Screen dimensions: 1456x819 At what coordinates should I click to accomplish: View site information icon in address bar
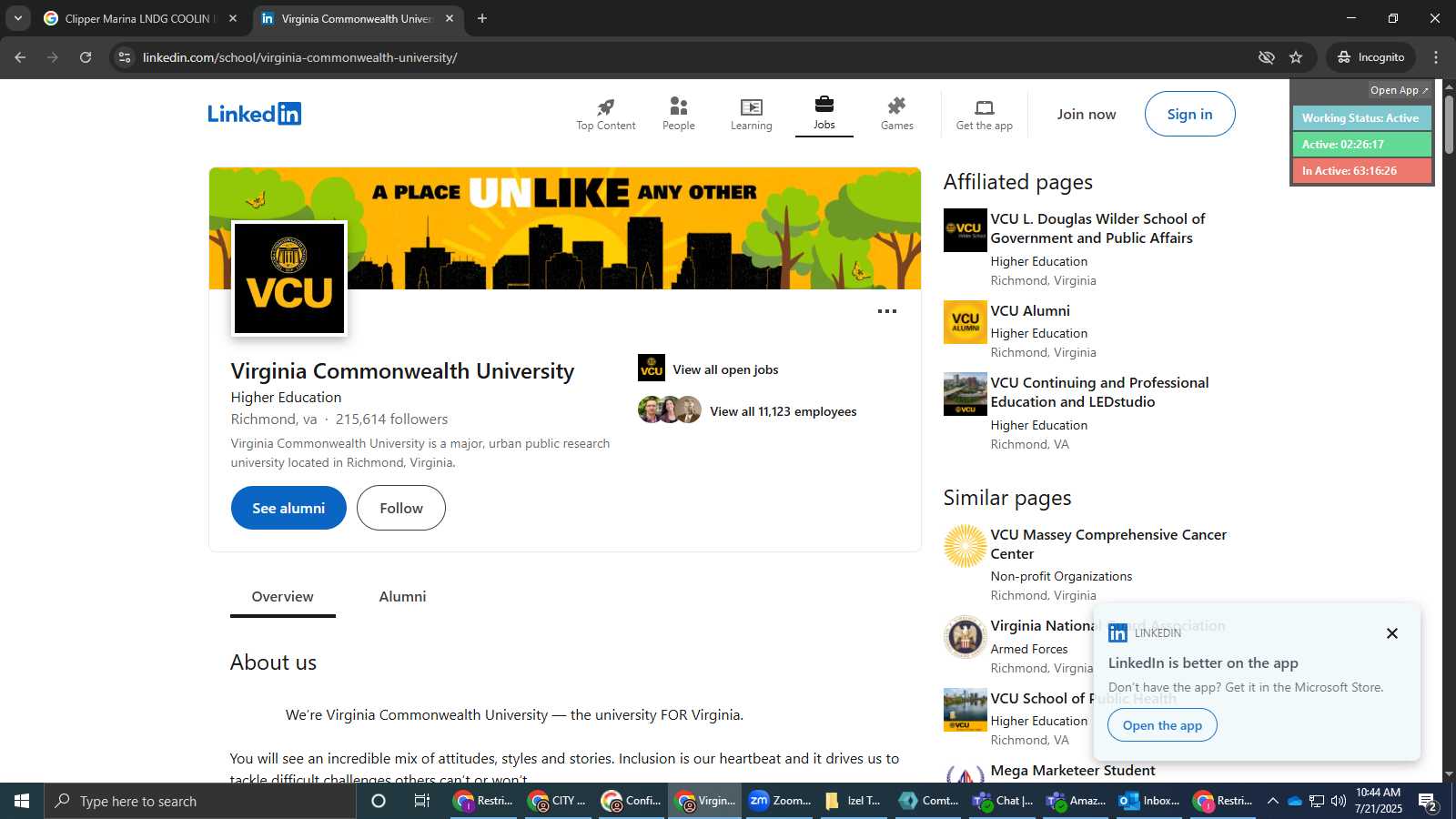125,57
